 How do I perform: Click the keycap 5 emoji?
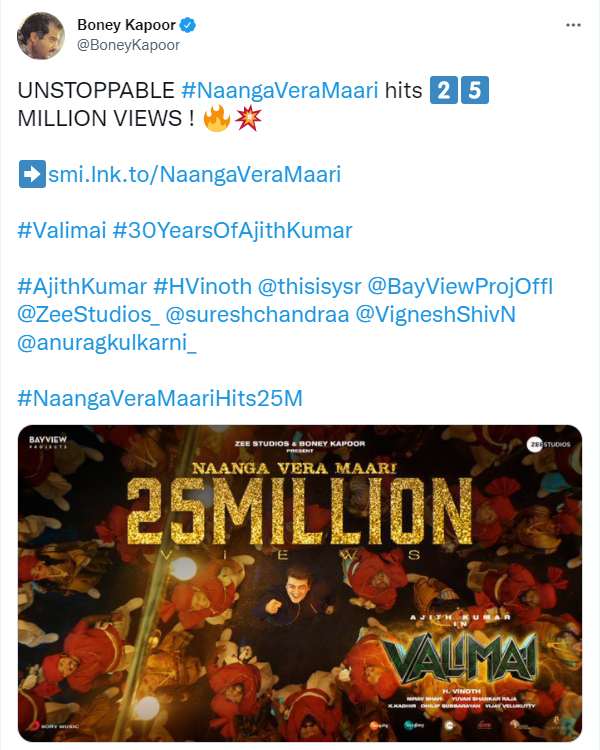[x=475, y=90]
